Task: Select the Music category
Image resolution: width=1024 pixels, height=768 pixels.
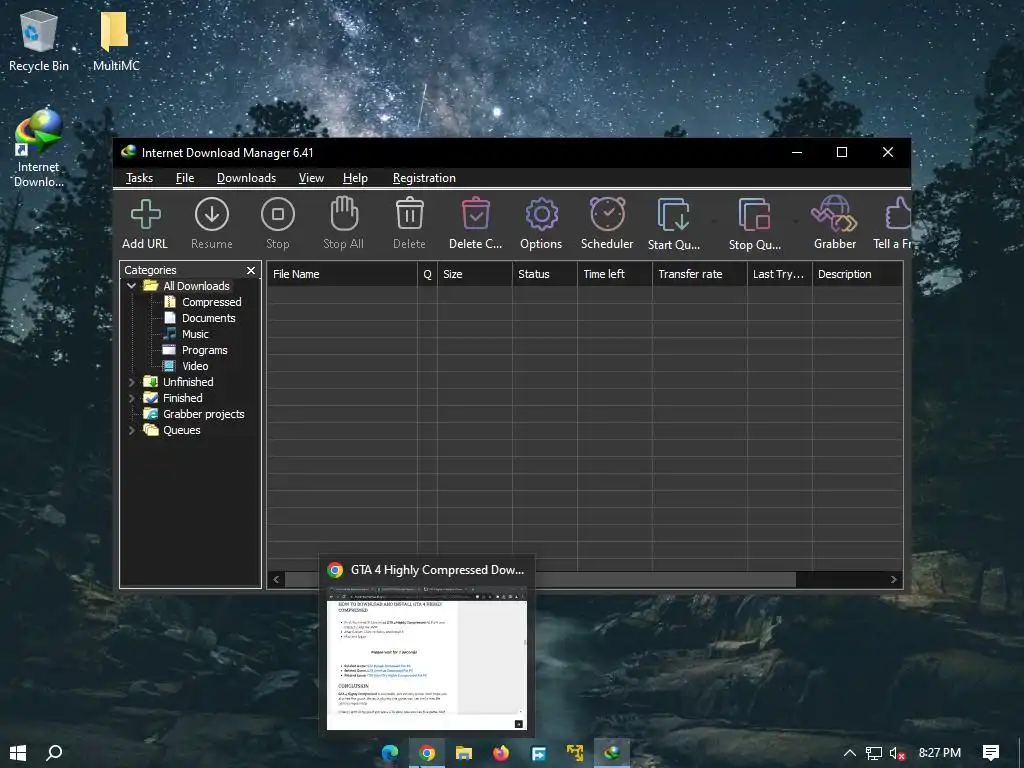Action: 186,334
